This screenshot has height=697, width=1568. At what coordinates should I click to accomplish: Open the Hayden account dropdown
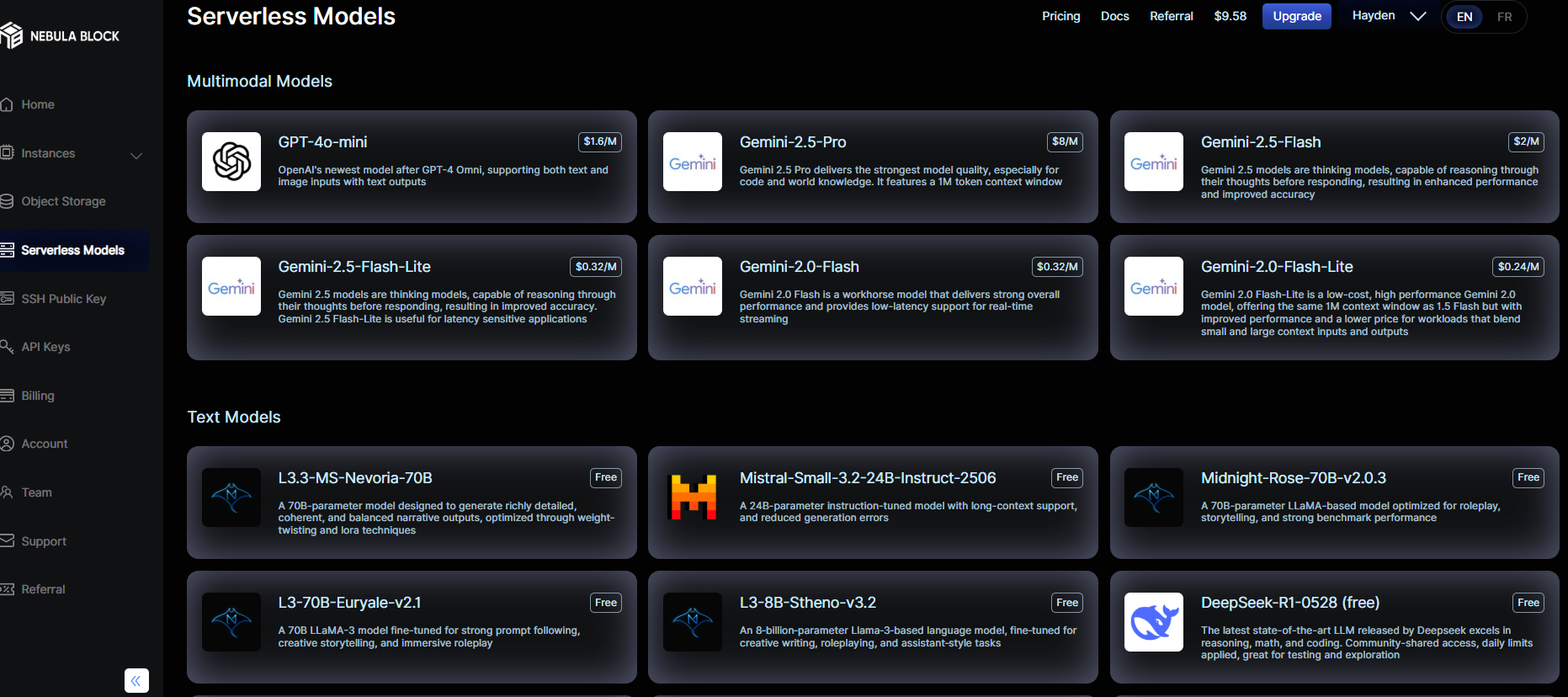pyautogui.click(x=1389, y=16)
